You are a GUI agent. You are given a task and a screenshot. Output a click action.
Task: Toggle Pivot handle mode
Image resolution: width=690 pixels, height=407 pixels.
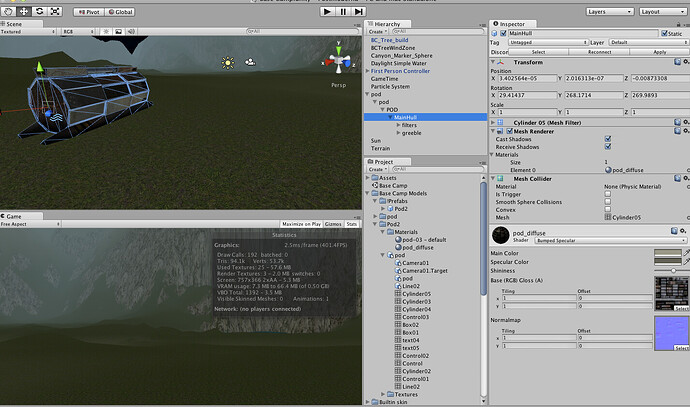click(x=89, y=12)
